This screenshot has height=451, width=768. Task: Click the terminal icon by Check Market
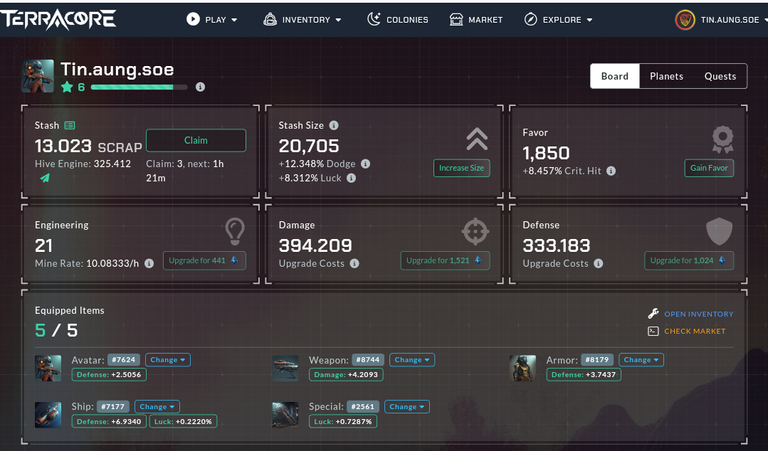click(x=653, y=331)
